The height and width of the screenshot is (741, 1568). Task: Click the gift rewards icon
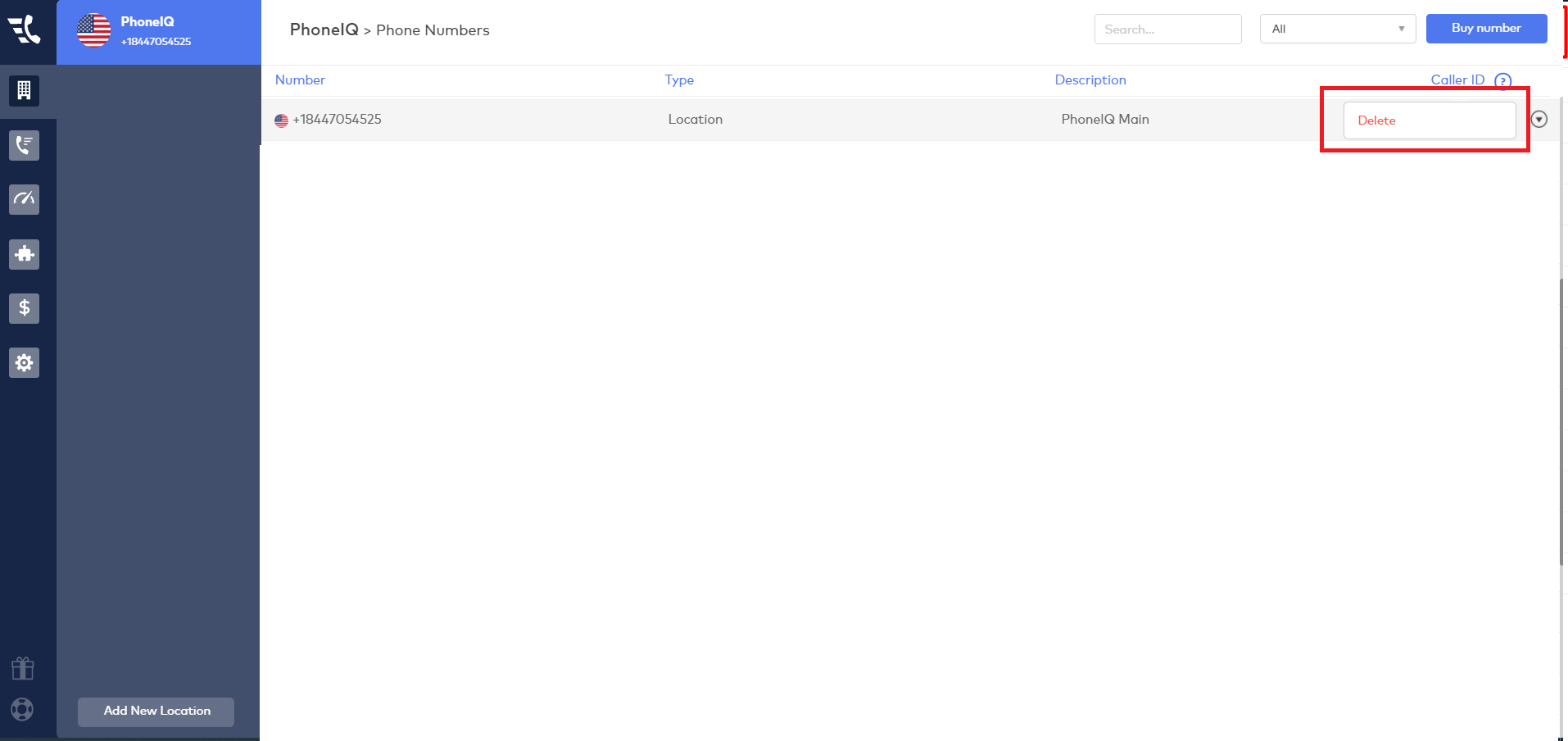[x=23, y=669]
